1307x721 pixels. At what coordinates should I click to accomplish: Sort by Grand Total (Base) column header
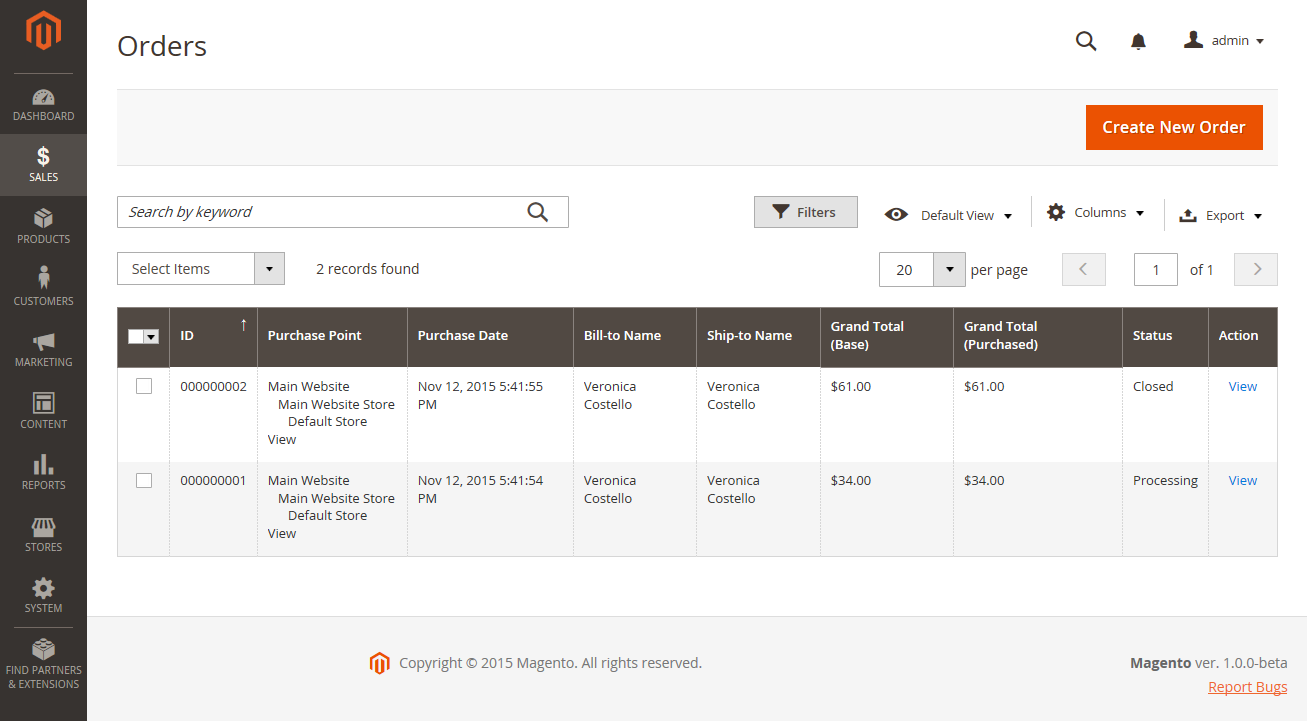(x=887, y=336)
